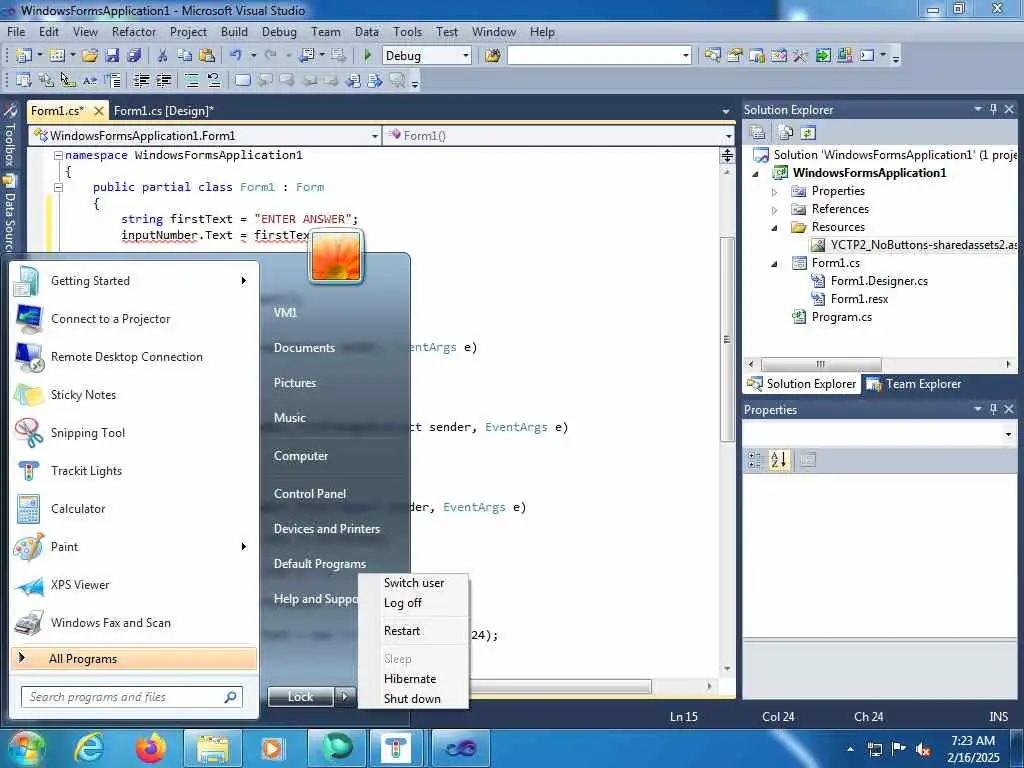Open Internet Explorer from the taskbar
The height and width of the screenshot is (768, 1024).
89,748
